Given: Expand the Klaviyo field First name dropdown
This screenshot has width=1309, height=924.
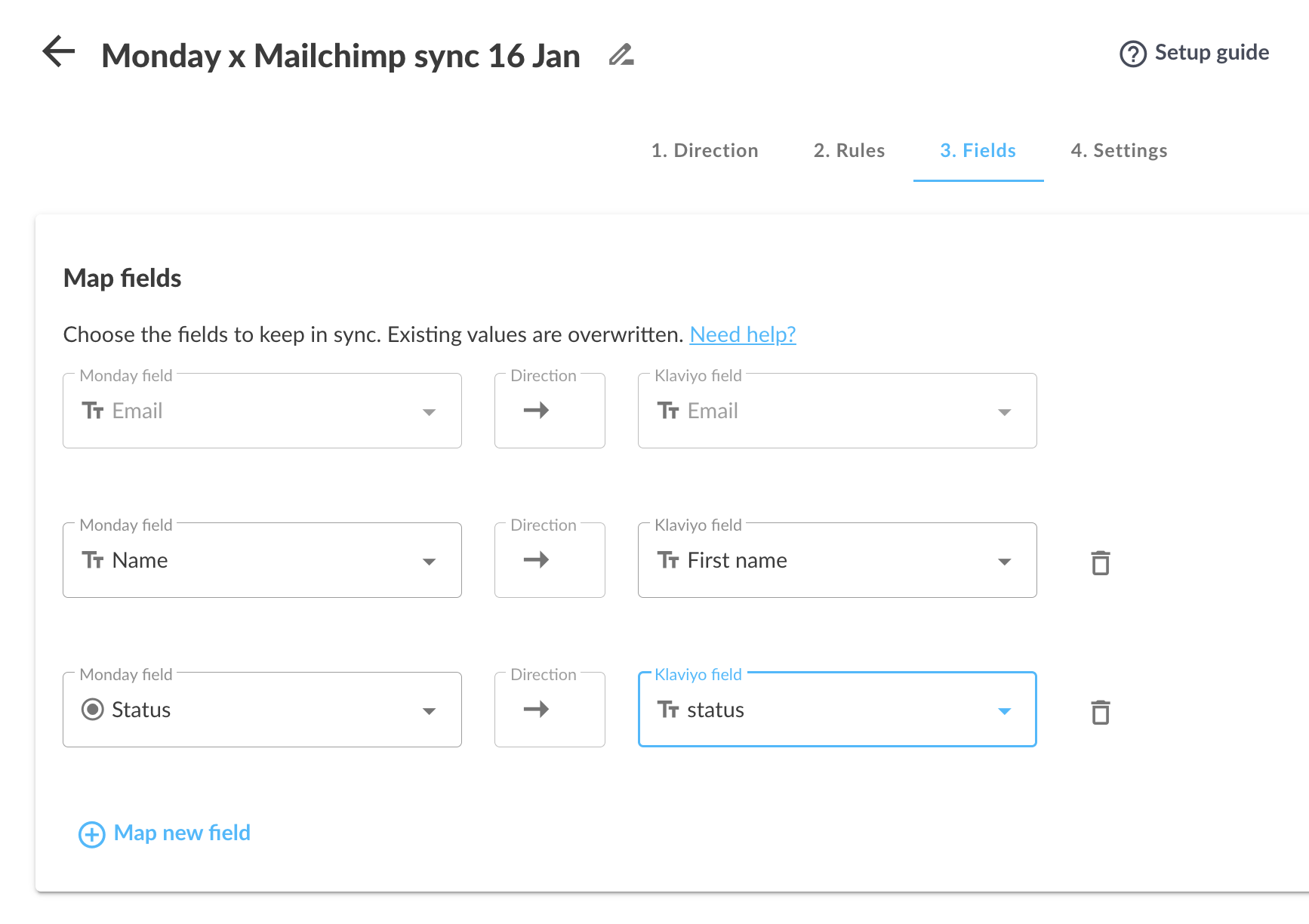Looking at the screenshot, I should 1003,561.
